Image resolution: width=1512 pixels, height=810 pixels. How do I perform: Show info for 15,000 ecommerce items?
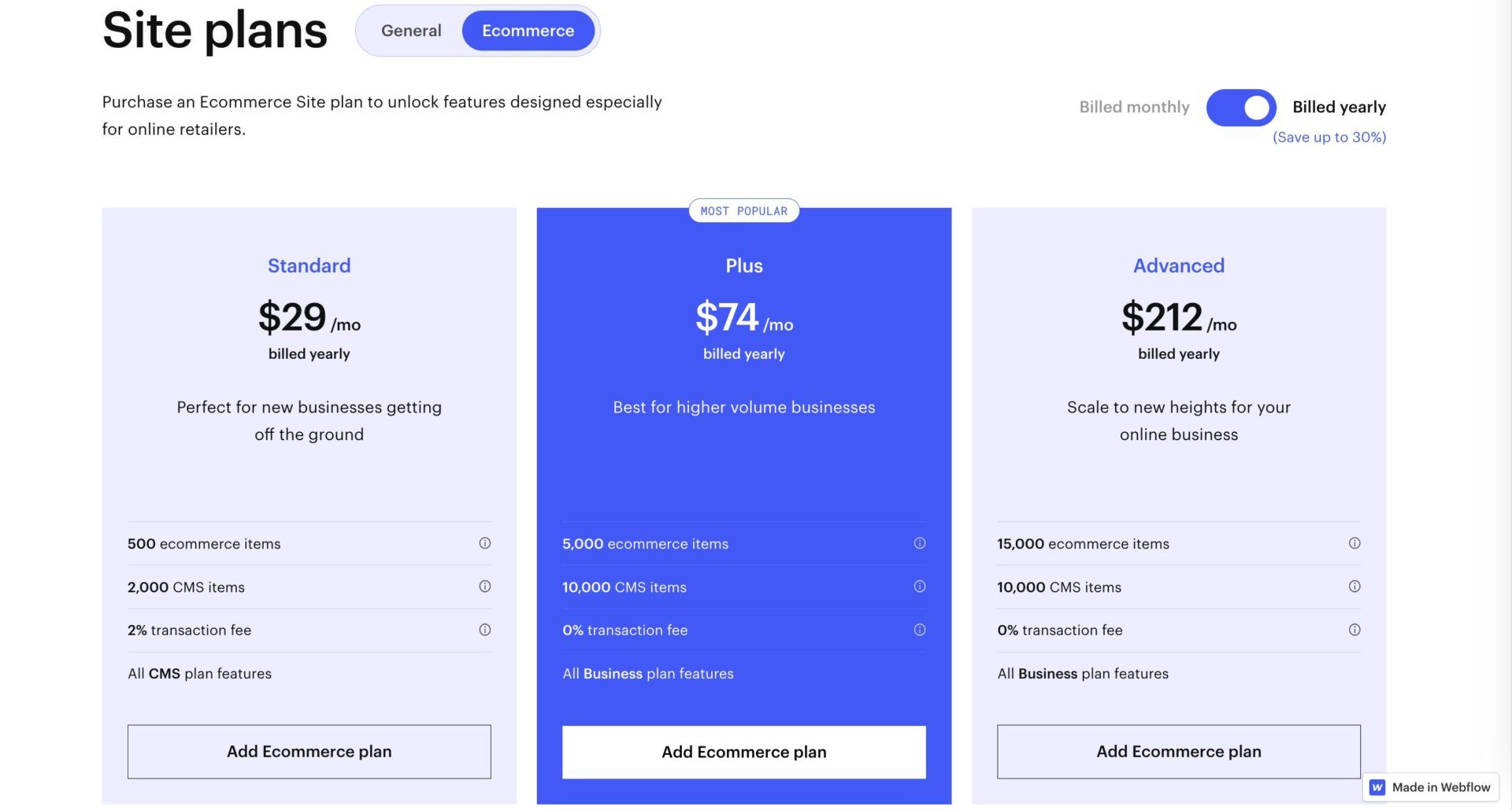pyautogui.click(x=1354, y=543)
